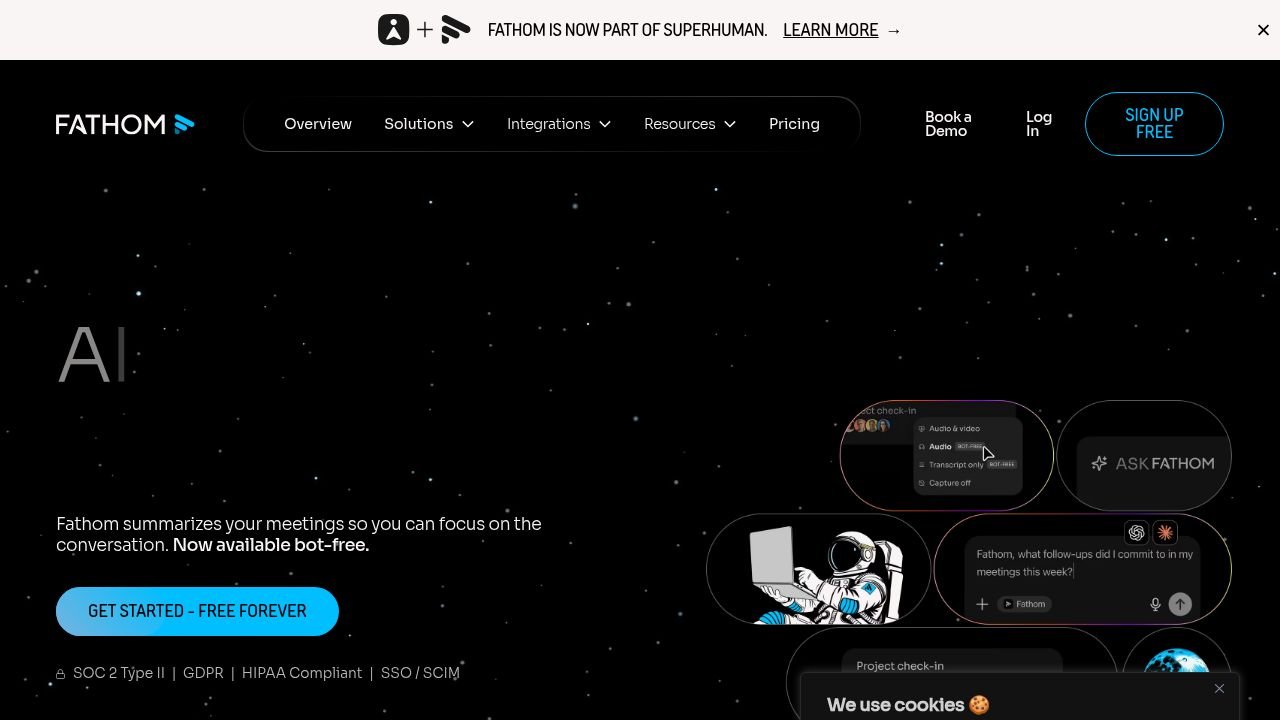Click the microphone icon in chat mockup
This screenshot has width=1280, height=720.
coord(1155,604)
